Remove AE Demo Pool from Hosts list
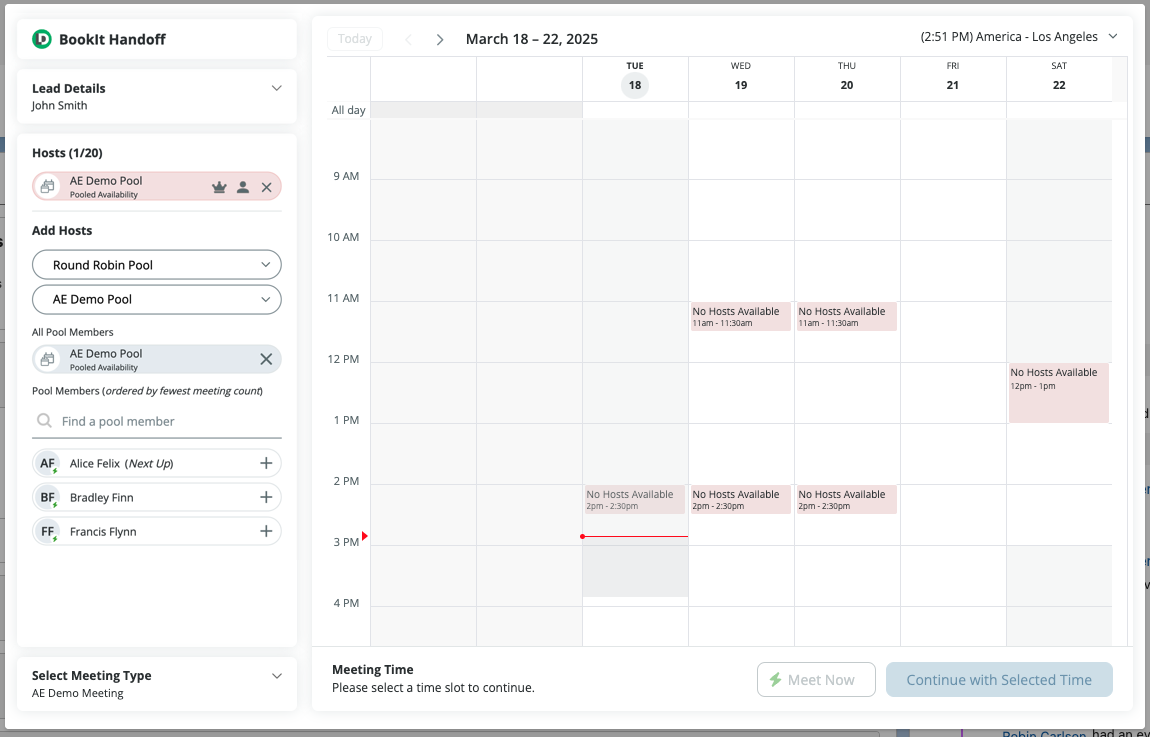Screen dimensions: 1150x737 coord(267,187)
